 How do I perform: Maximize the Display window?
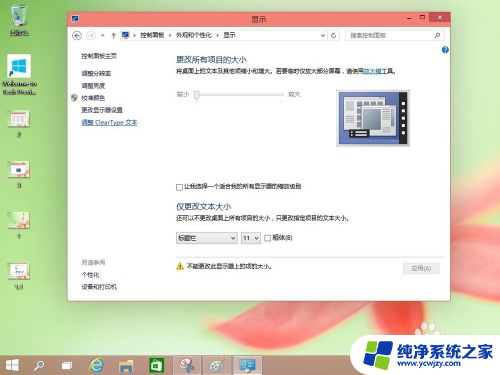422,17
